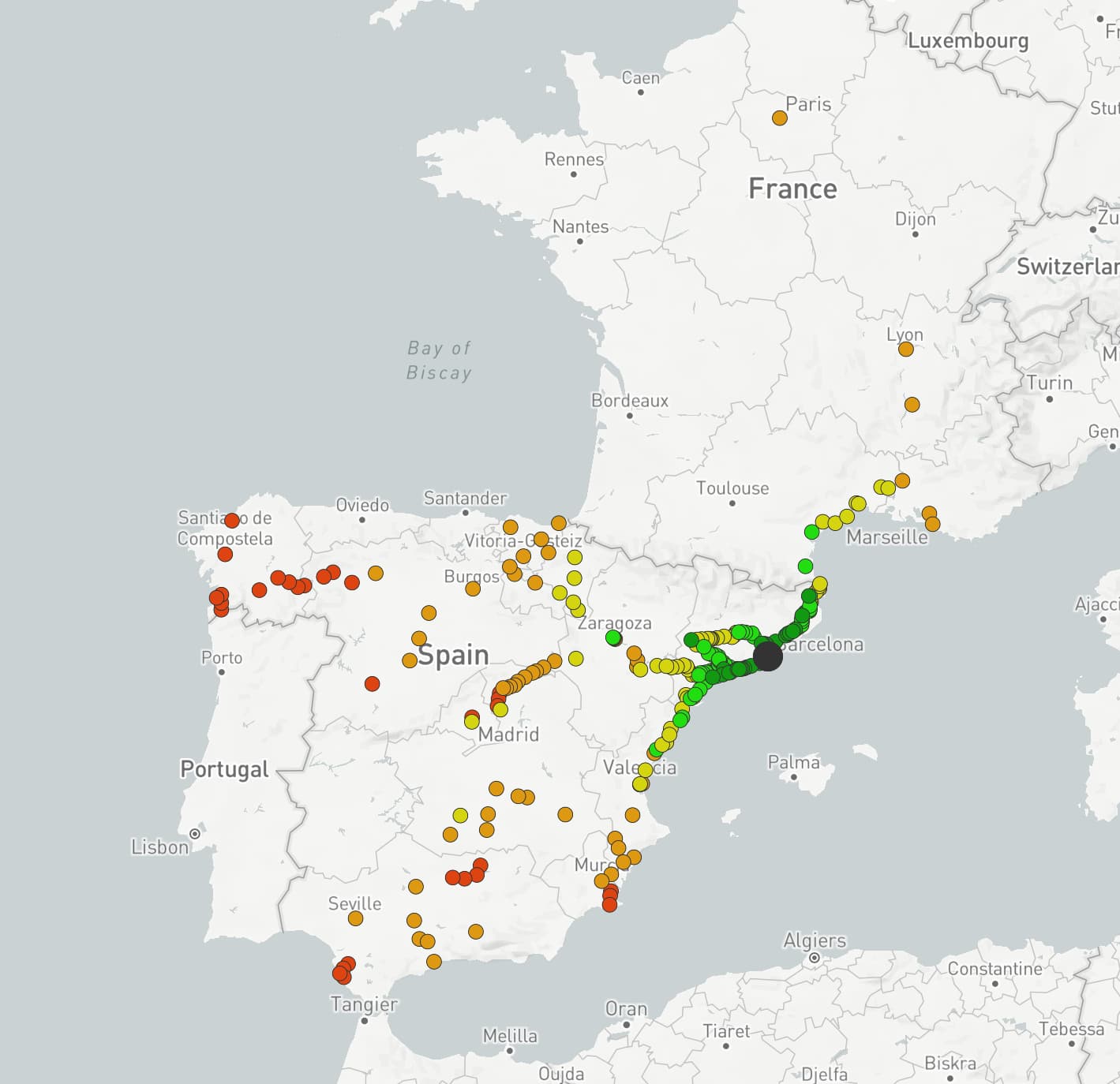Click the Bordeaux city dot

point(629,415)
